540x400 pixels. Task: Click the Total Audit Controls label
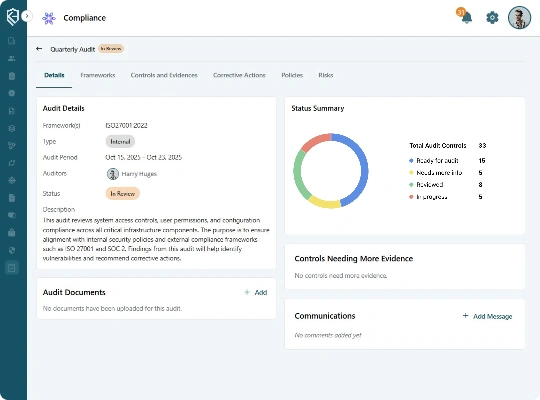438,145
